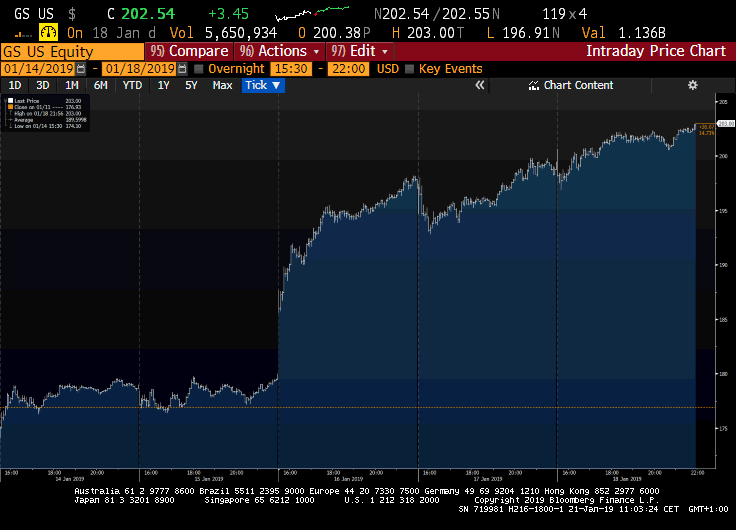The height and width of the screenshot is (530, 736).
Task: Select the YTD range tab
Action: pyautogui.click(x=132, y=85)
